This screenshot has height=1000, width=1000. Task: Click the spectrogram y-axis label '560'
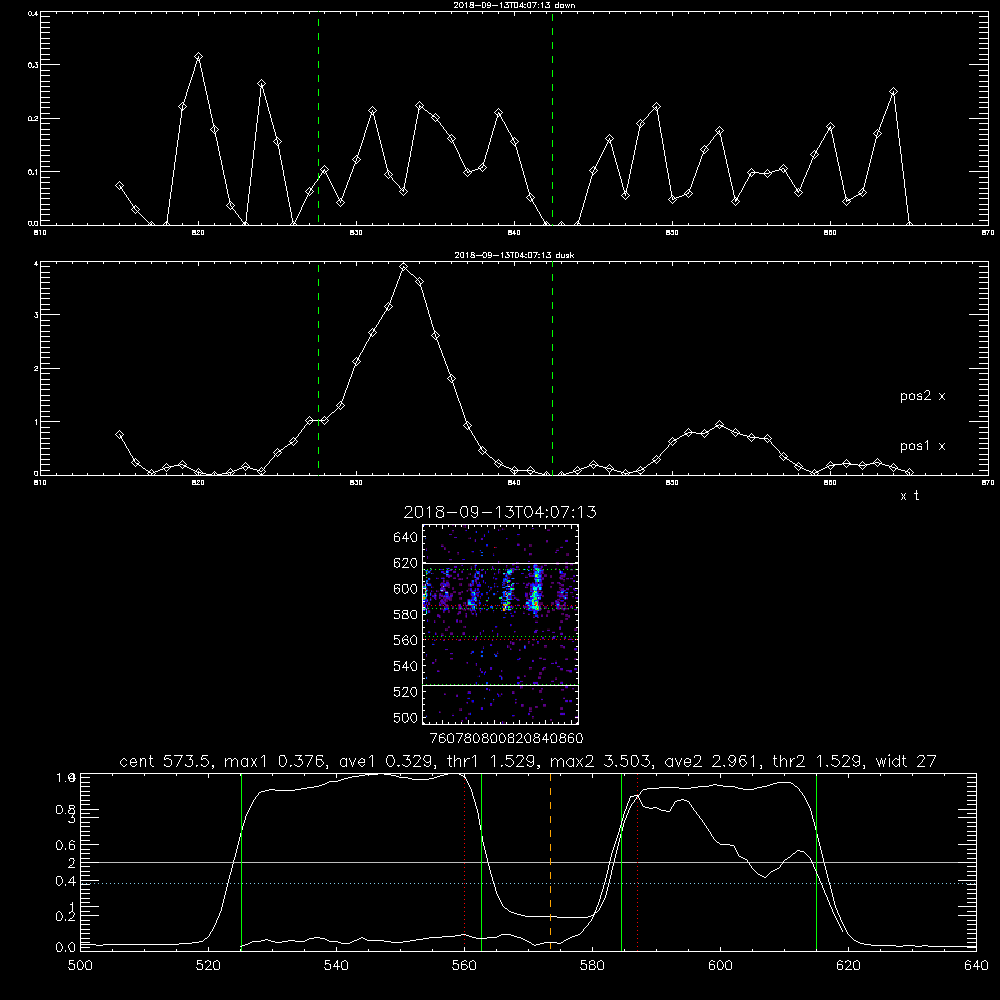coord(406,640)
